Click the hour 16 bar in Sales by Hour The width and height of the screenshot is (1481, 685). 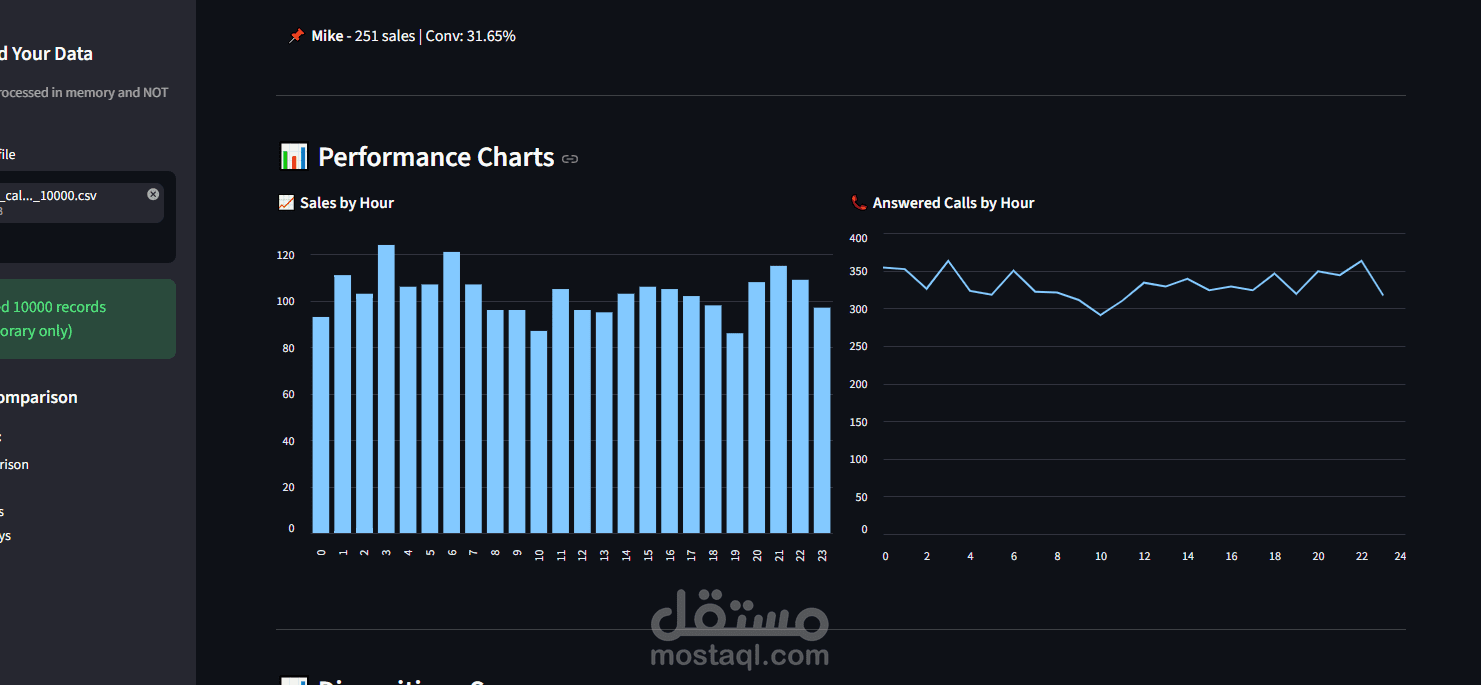point(669,411)
